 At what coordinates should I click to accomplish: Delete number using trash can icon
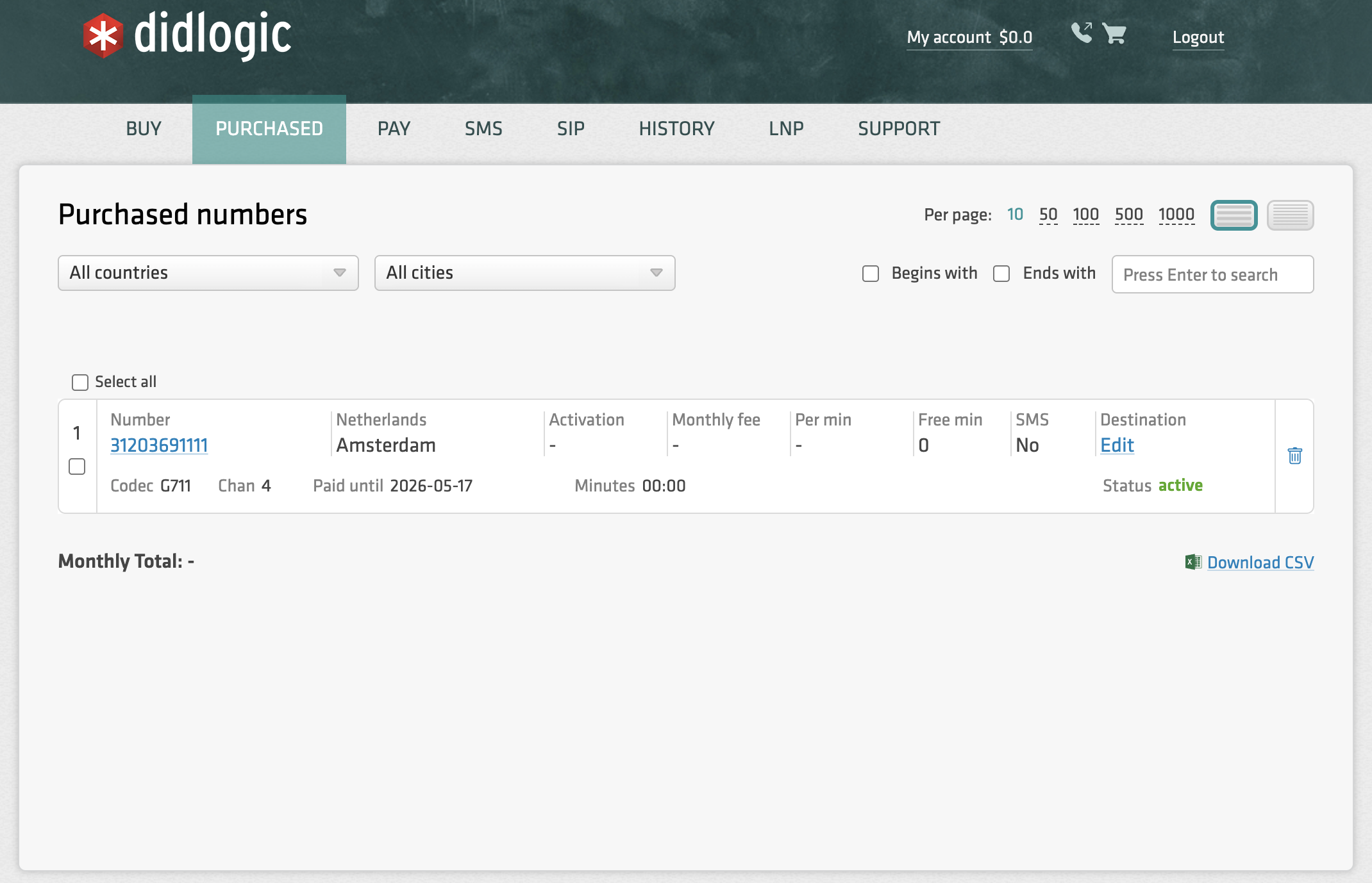pos(1294,456)
